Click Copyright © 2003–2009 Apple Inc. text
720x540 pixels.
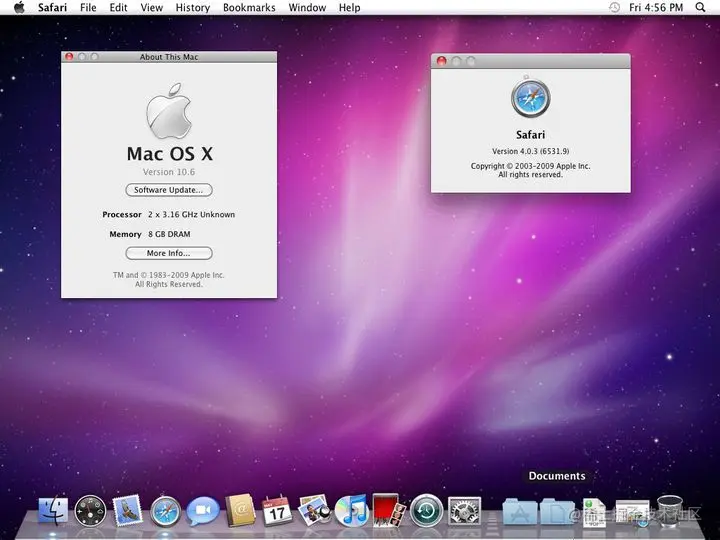(530, 166)
